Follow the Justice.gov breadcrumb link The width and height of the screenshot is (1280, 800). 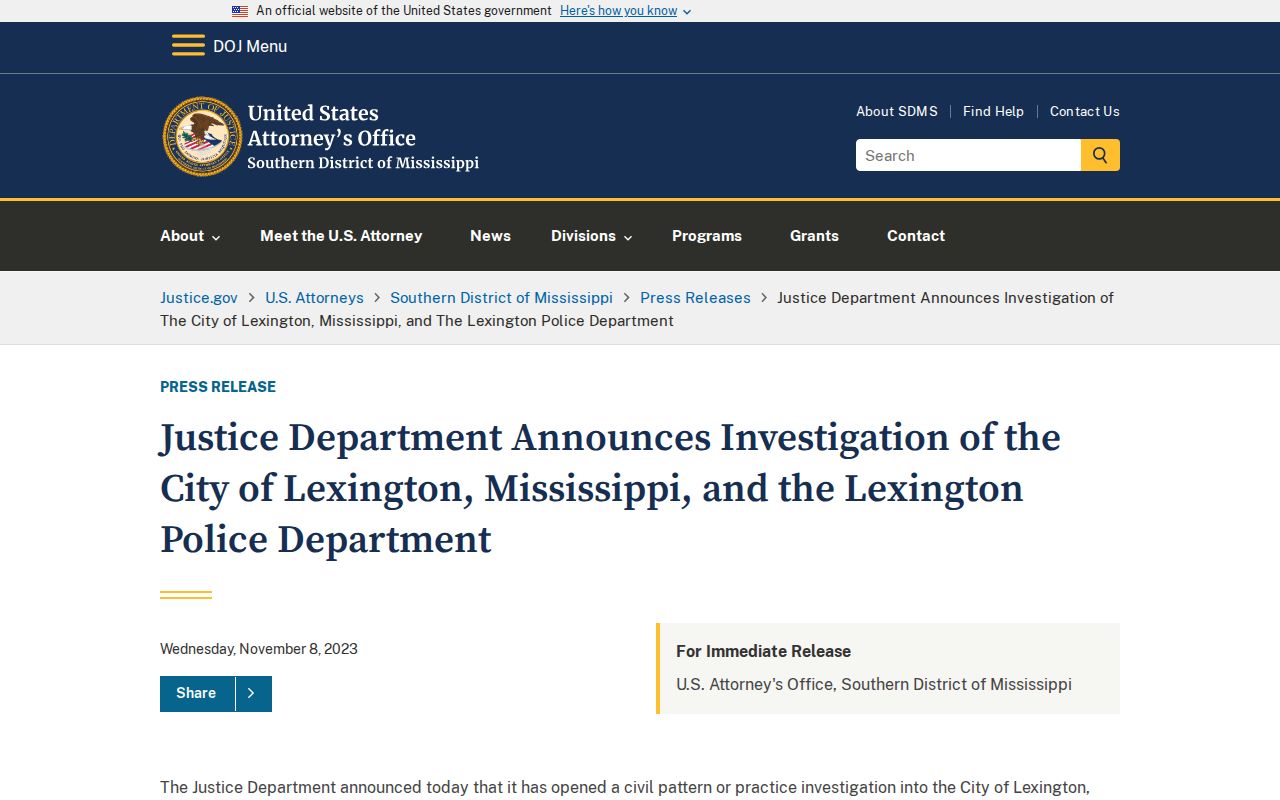(199, 297)
